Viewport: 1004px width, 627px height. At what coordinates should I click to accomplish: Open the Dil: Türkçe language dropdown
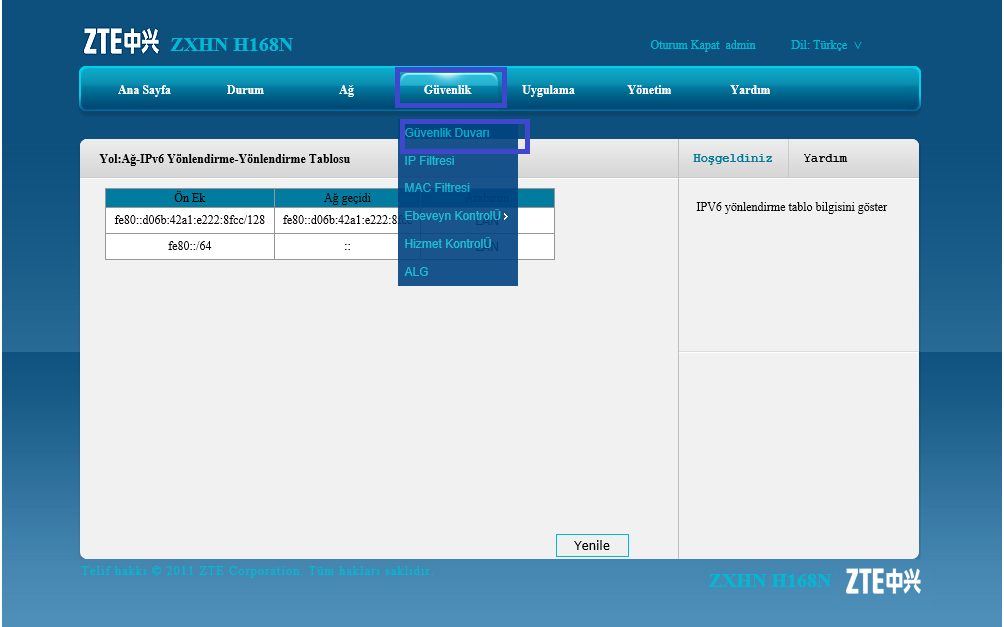pos(826,45)
